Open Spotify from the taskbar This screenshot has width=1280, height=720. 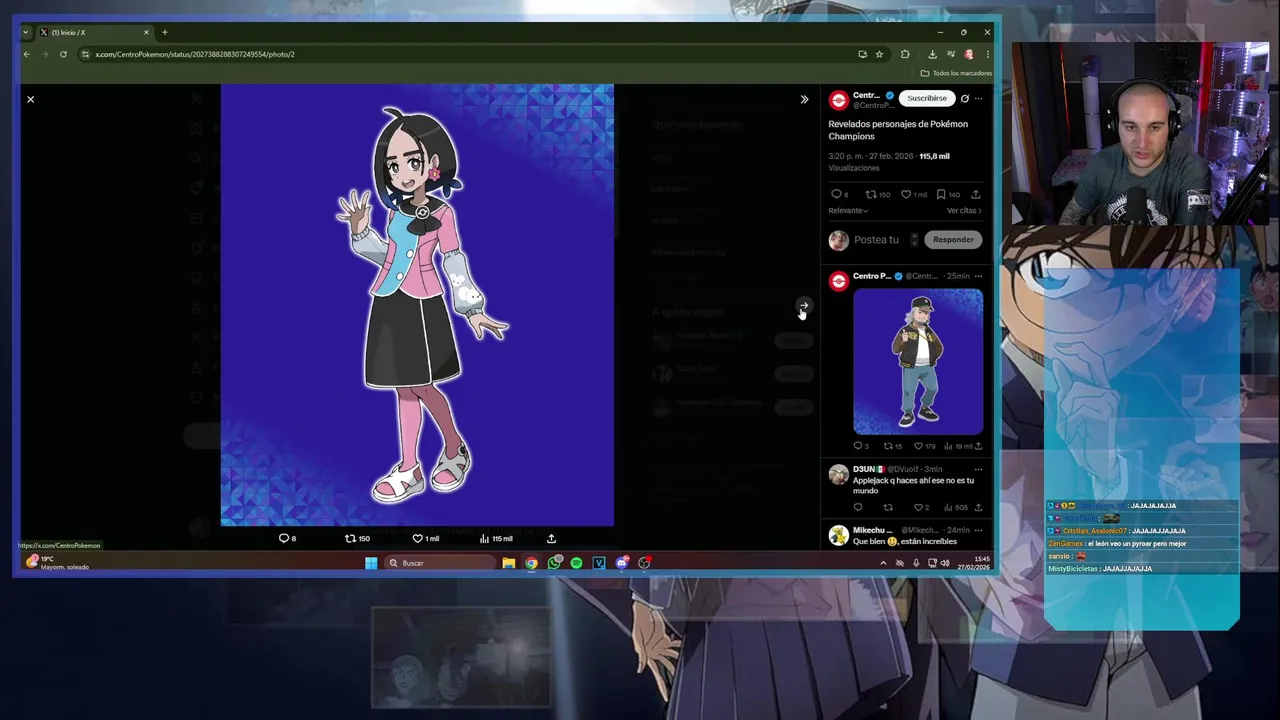[x=577, y=563]
